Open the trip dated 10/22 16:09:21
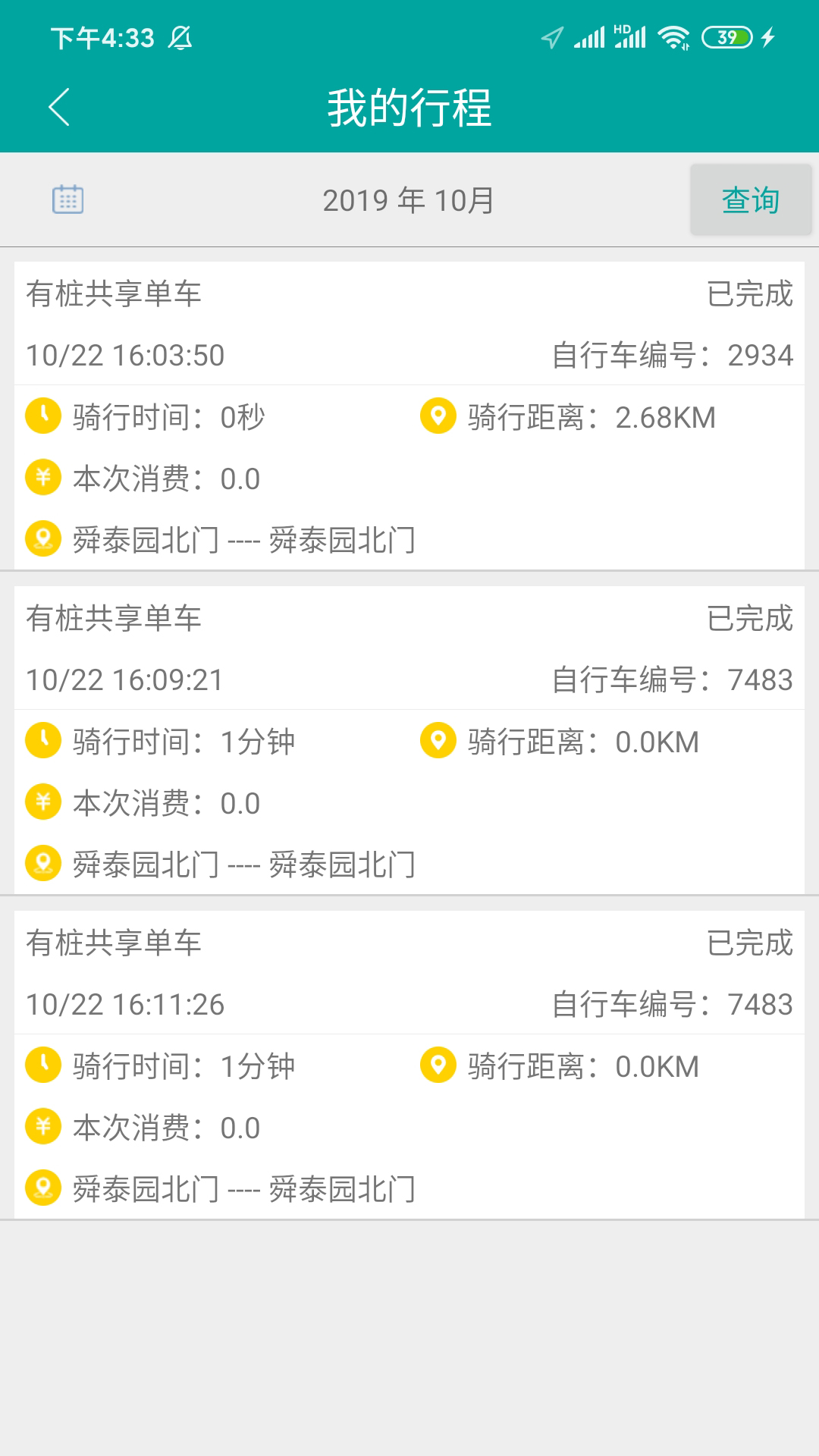819x1456 pixels. (409, 679)
